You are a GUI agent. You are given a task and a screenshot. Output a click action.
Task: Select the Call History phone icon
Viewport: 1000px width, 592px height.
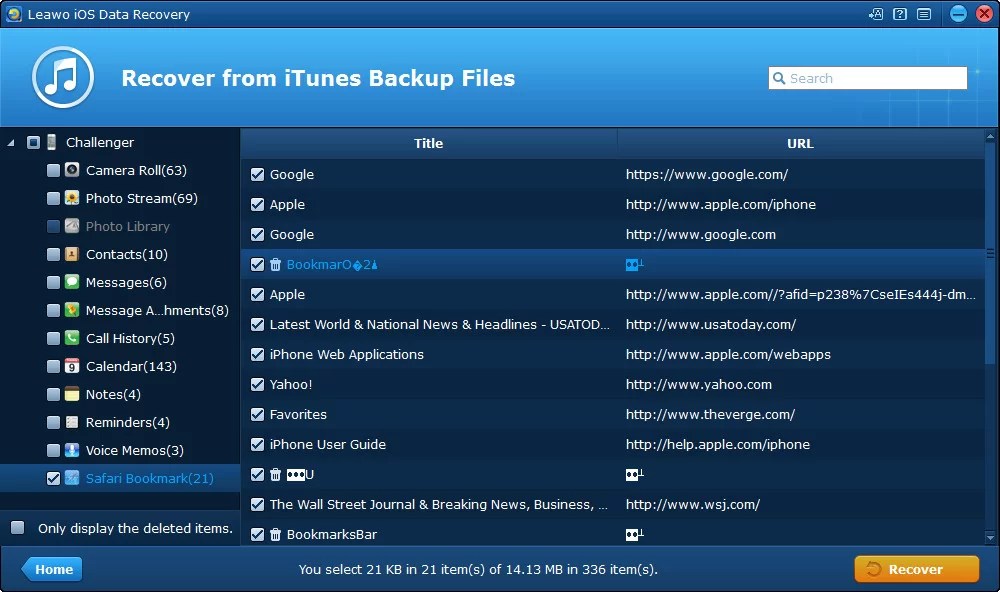71,338
